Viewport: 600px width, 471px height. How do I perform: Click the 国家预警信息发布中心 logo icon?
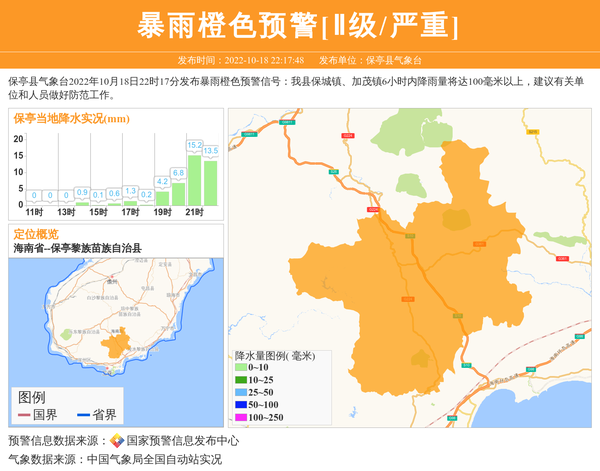[117, 441]
